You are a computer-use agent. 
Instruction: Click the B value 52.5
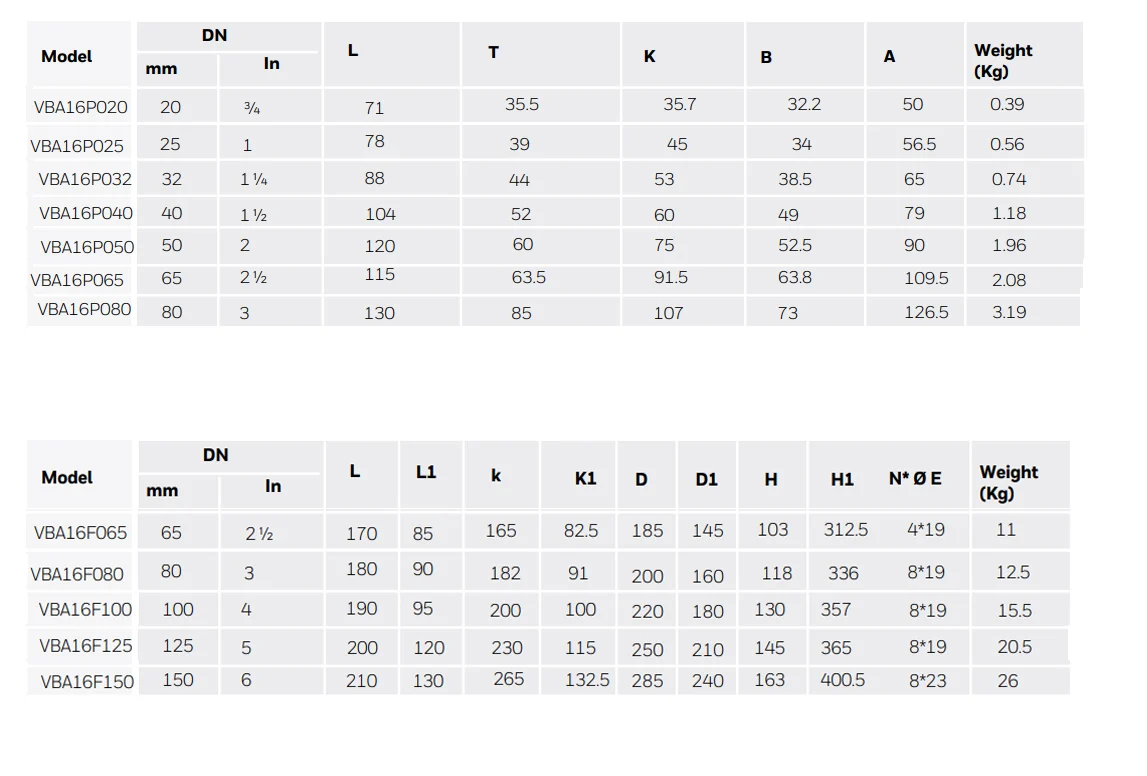point(794,245)
